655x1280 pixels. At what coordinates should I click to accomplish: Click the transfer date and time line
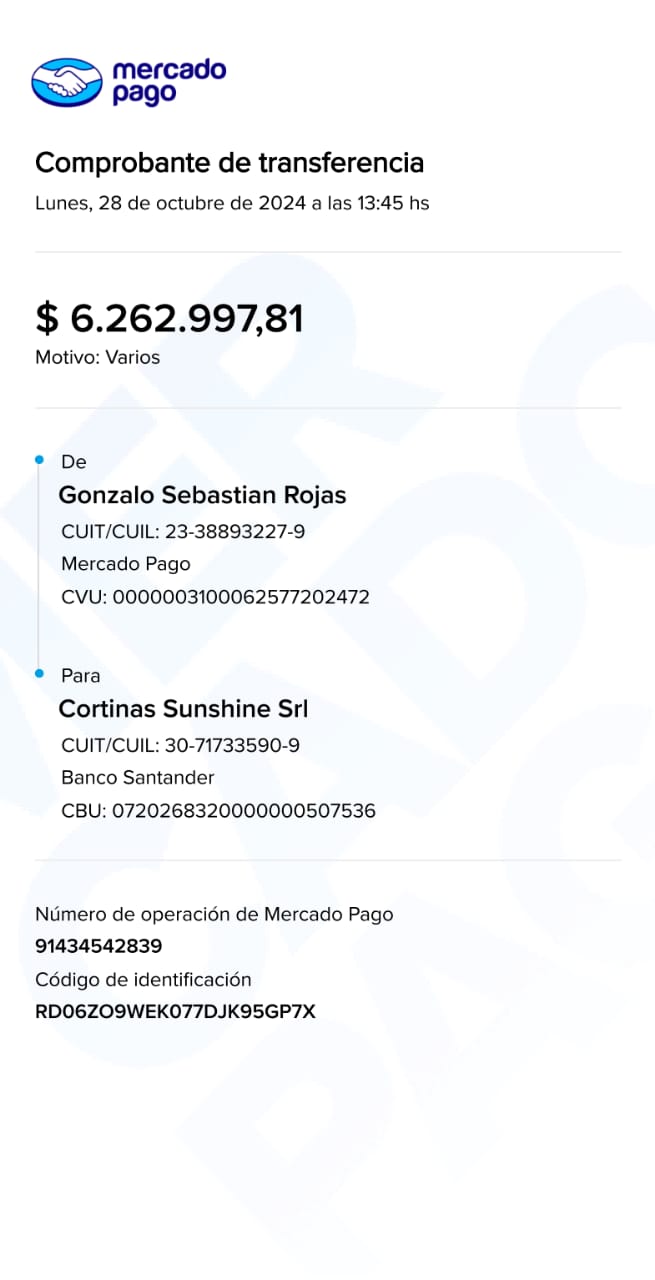[232, 204]
